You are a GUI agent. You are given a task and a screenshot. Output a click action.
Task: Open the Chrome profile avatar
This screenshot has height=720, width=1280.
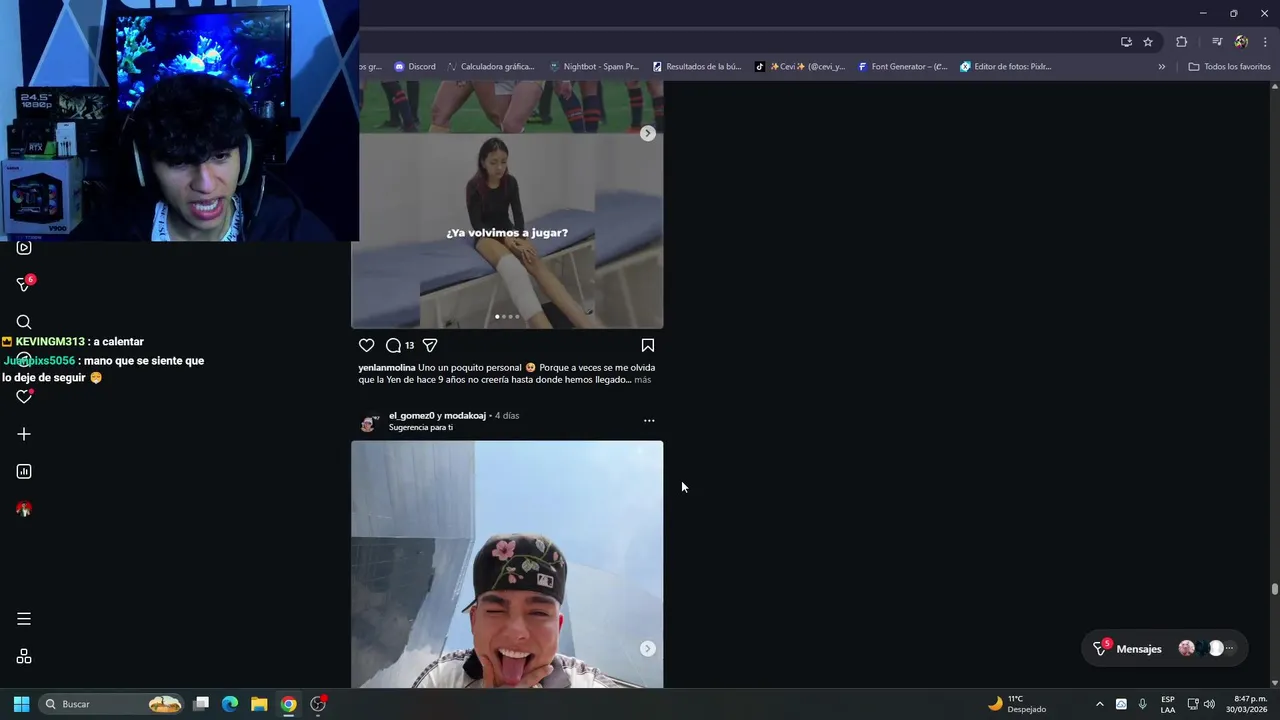1241,42
